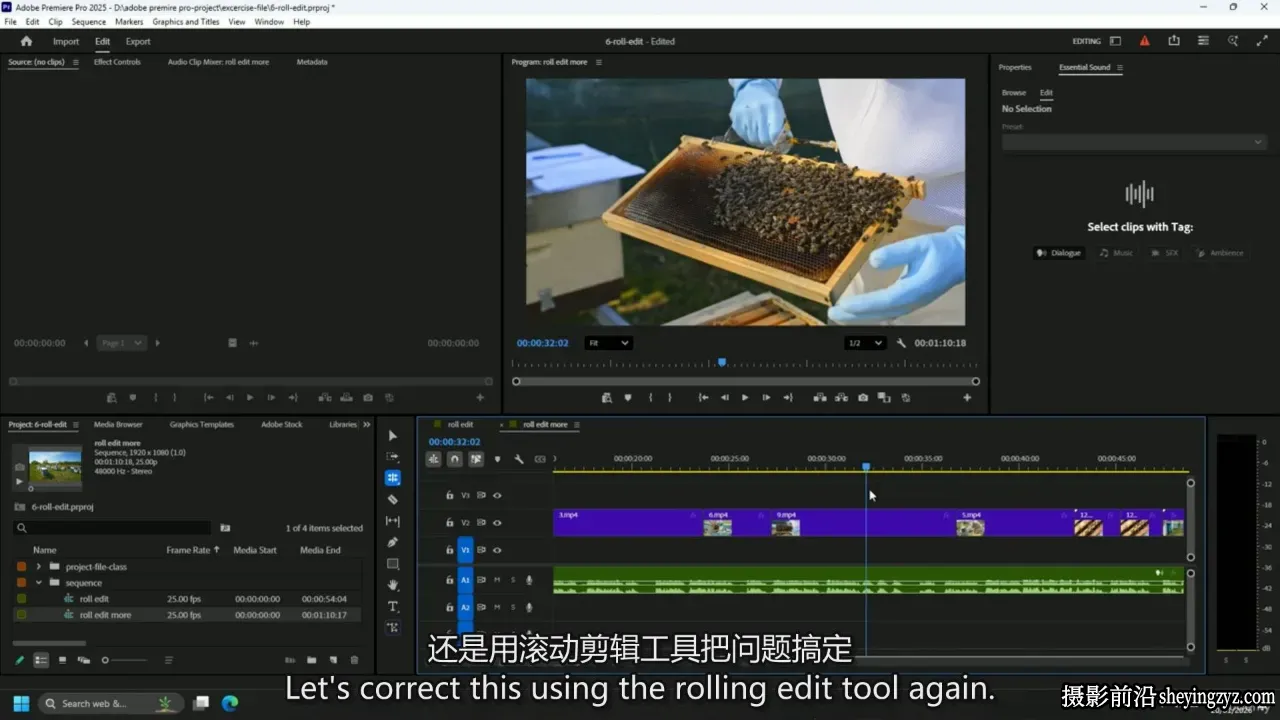Select the Rectangle tool
Viewport: 1280px width, 720px height.
click(392, 564)
